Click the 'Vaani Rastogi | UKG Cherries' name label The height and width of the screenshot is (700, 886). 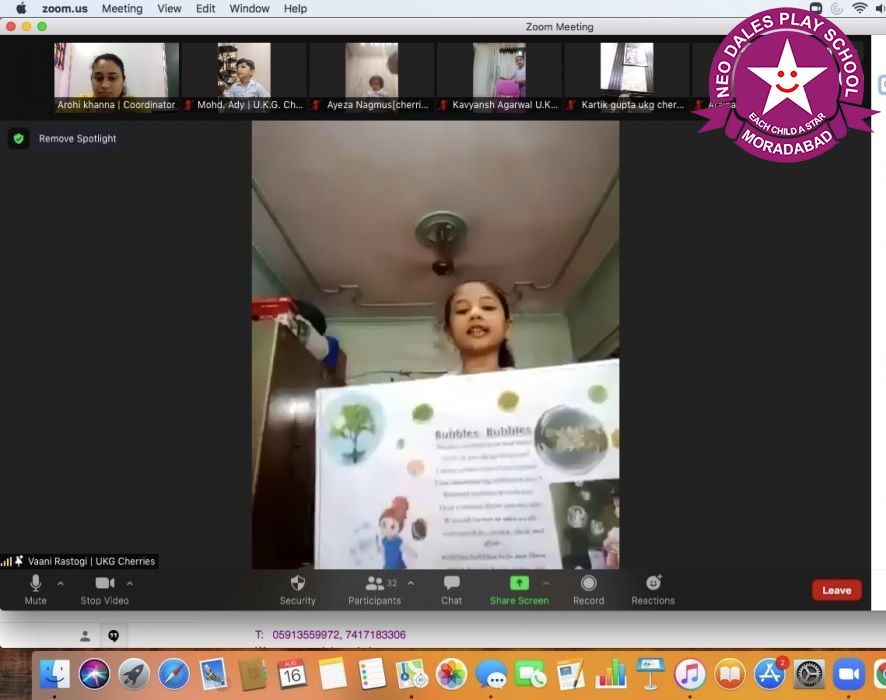pyautogui.click(x=91, y=561)
